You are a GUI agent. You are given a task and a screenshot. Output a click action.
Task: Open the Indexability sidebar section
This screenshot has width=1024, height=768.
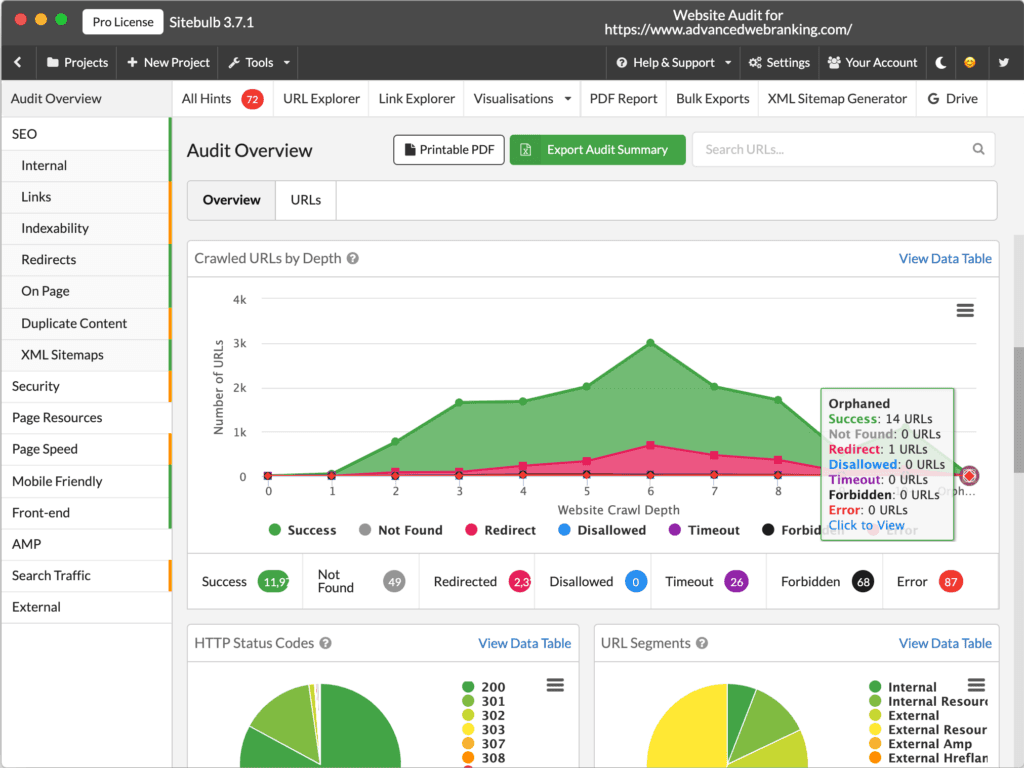[86, 229]
